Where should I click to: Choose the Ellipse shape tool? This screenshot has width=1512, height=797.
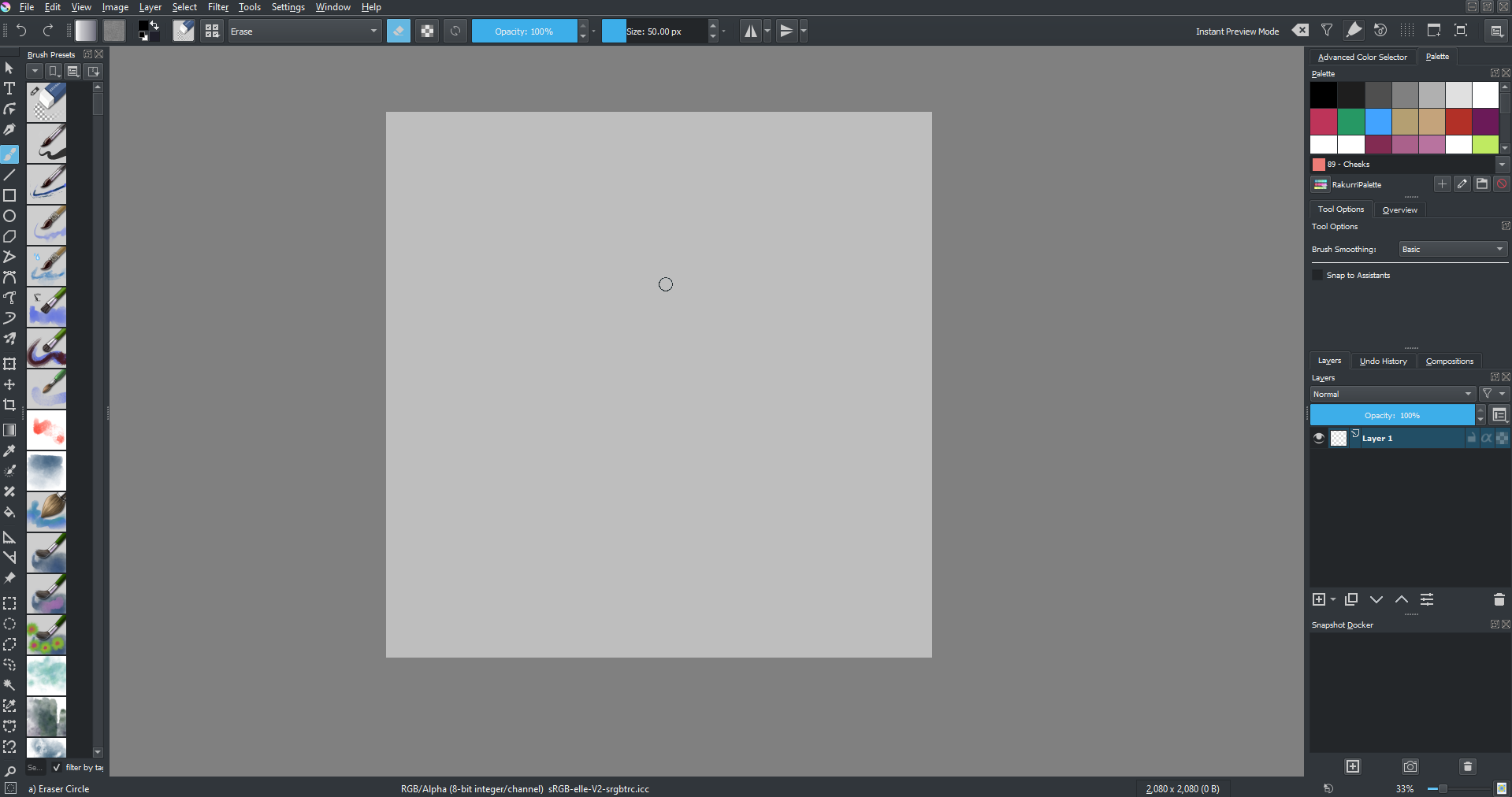(9, 216)
